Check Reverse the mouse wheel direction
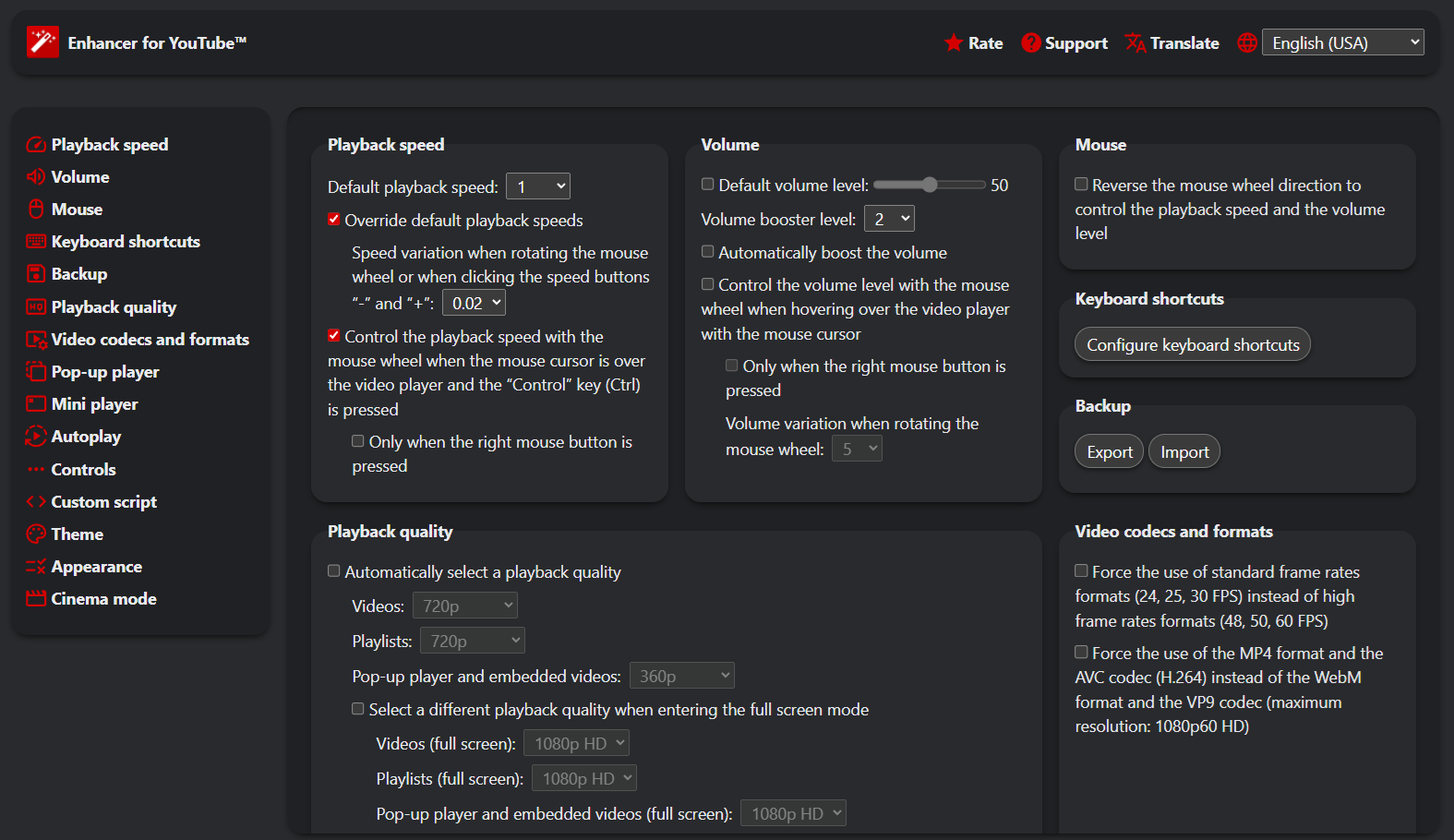Screen dimensions: 1454x840 coord(1081,185)
